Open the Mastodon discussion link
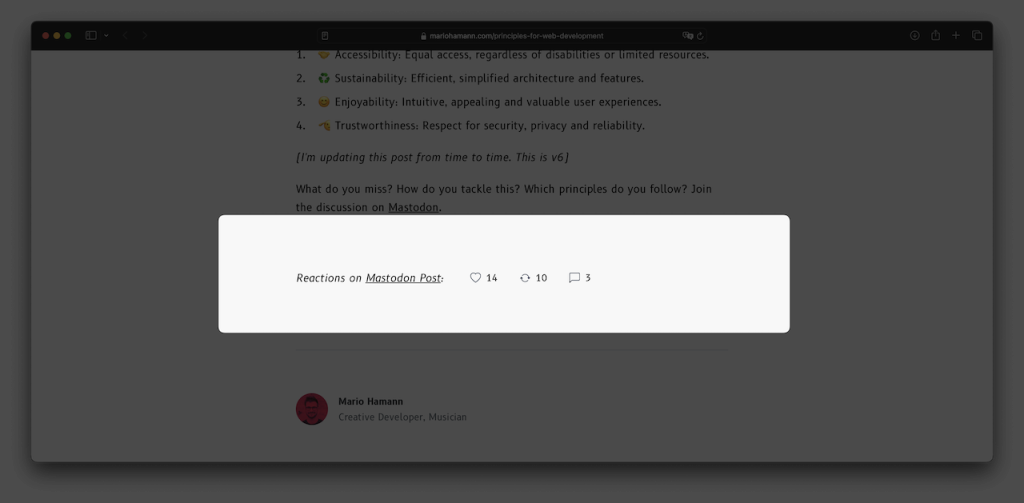 (x=413, y=207)
